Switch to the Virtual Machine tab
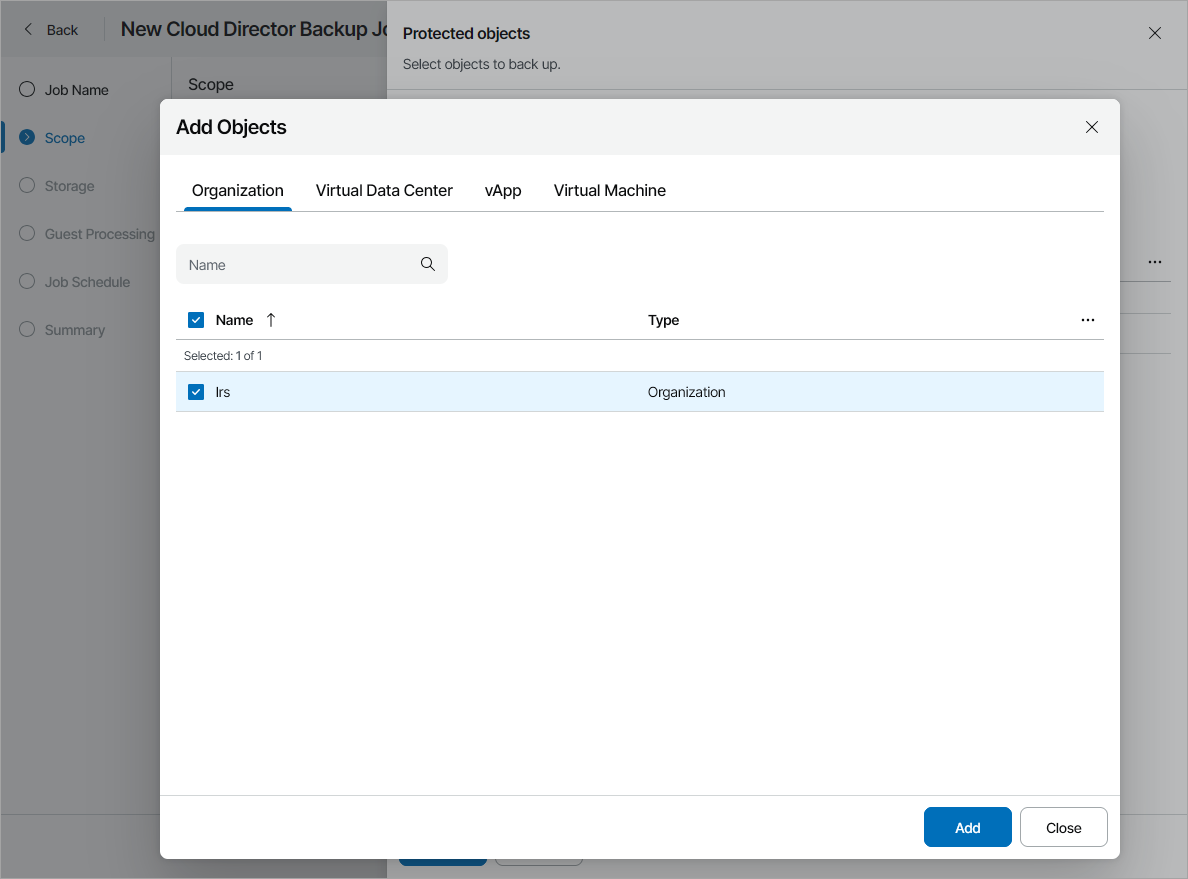Image resolution: width=1188 pixels, height=879 pixels. pyautogui.click(x=609, y=190)
